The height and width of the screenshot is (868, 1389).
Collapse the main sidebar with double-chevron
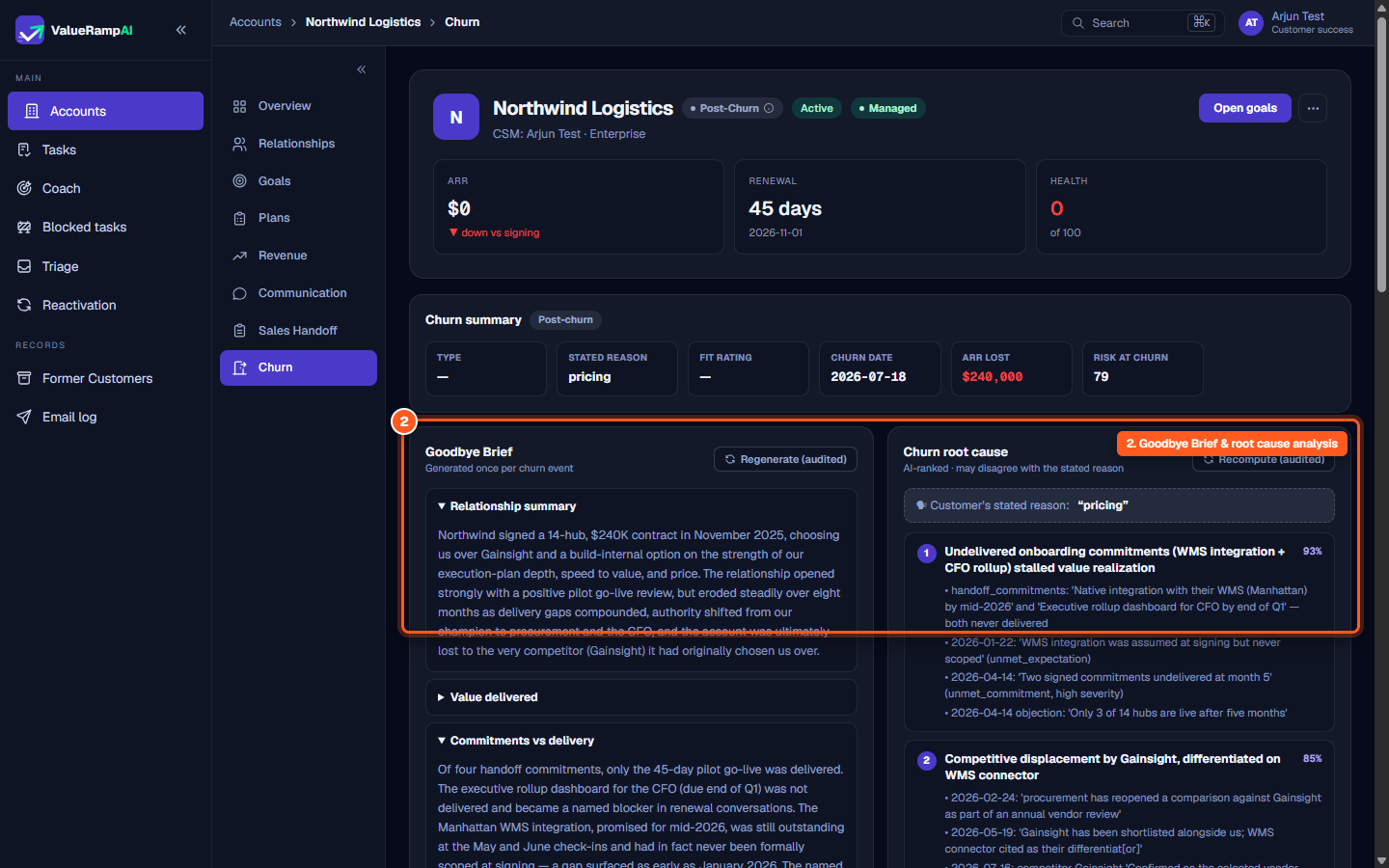click(x=181, y=30)
